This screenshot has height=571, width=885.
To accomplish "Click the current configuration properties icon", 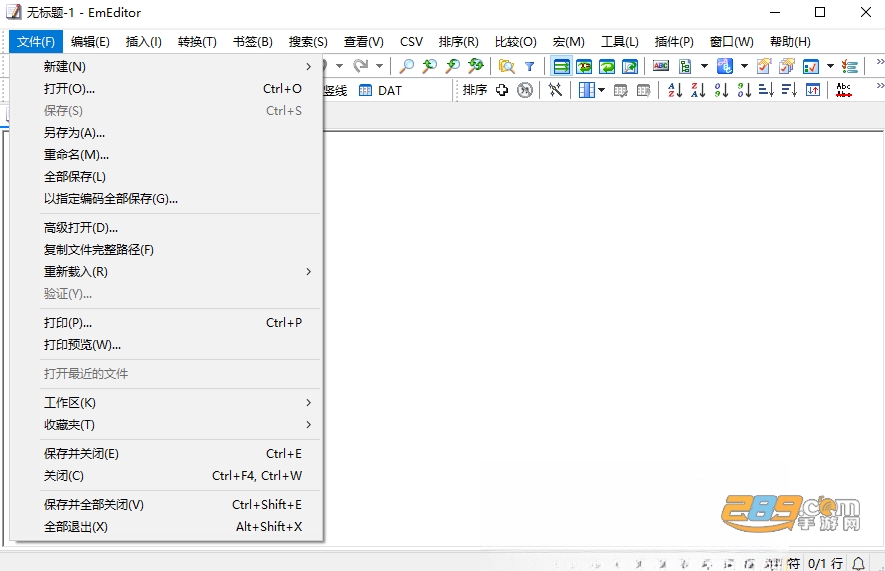I will click(764, 67).
